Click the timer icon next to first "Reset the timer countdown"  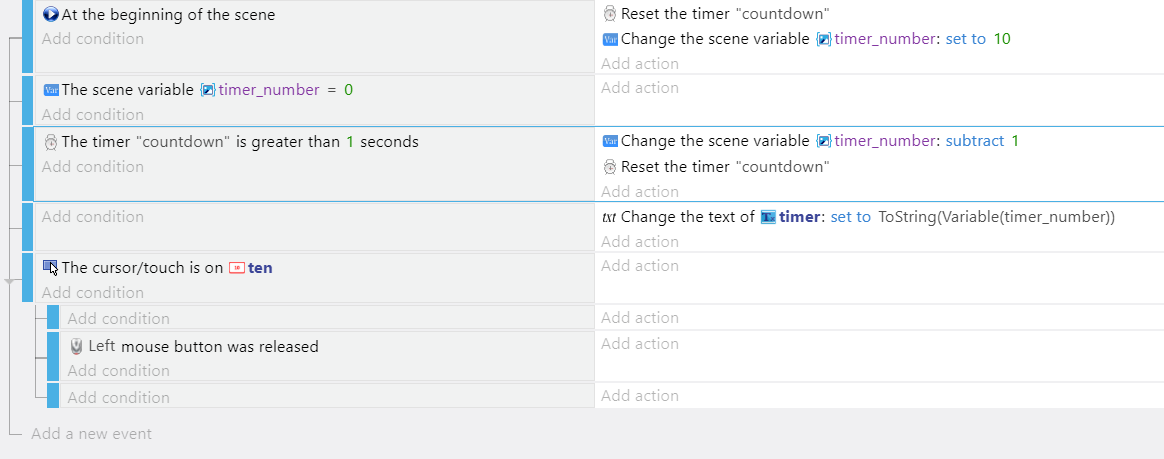[x=609, y=13]
